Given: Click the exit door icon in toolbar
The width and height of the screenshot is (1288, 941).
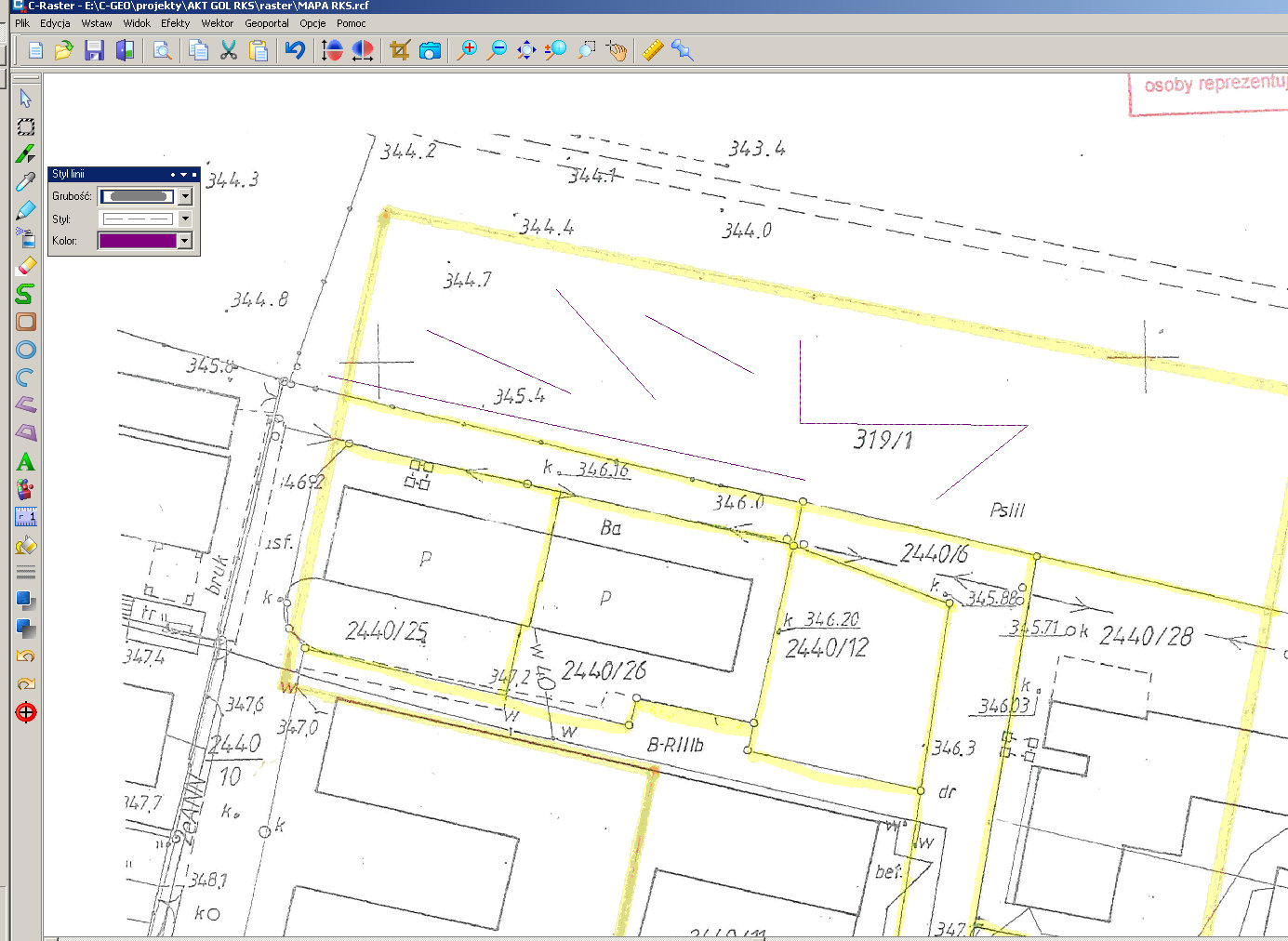Looking at the screenshot, I should 124,50.
